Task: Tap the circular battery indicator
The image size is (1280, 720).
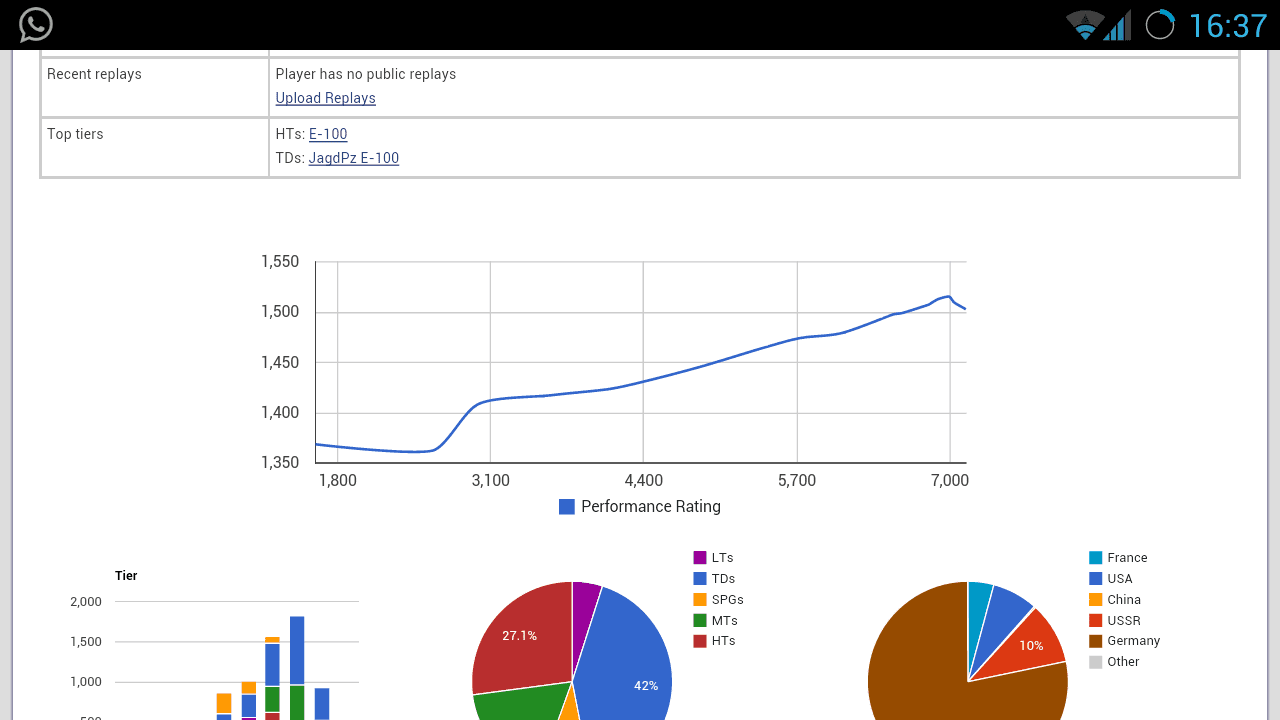Action: tap(1160, 25)
